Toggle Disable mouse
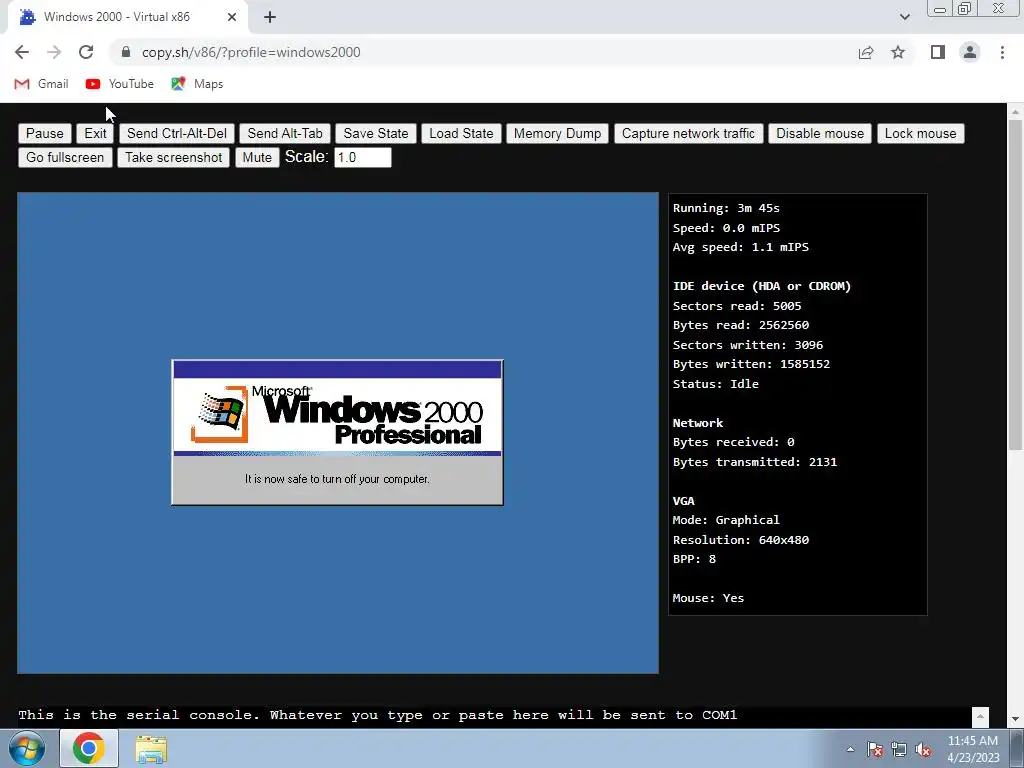The height and width of the screenshot is (768, 1024). point(820,133)
